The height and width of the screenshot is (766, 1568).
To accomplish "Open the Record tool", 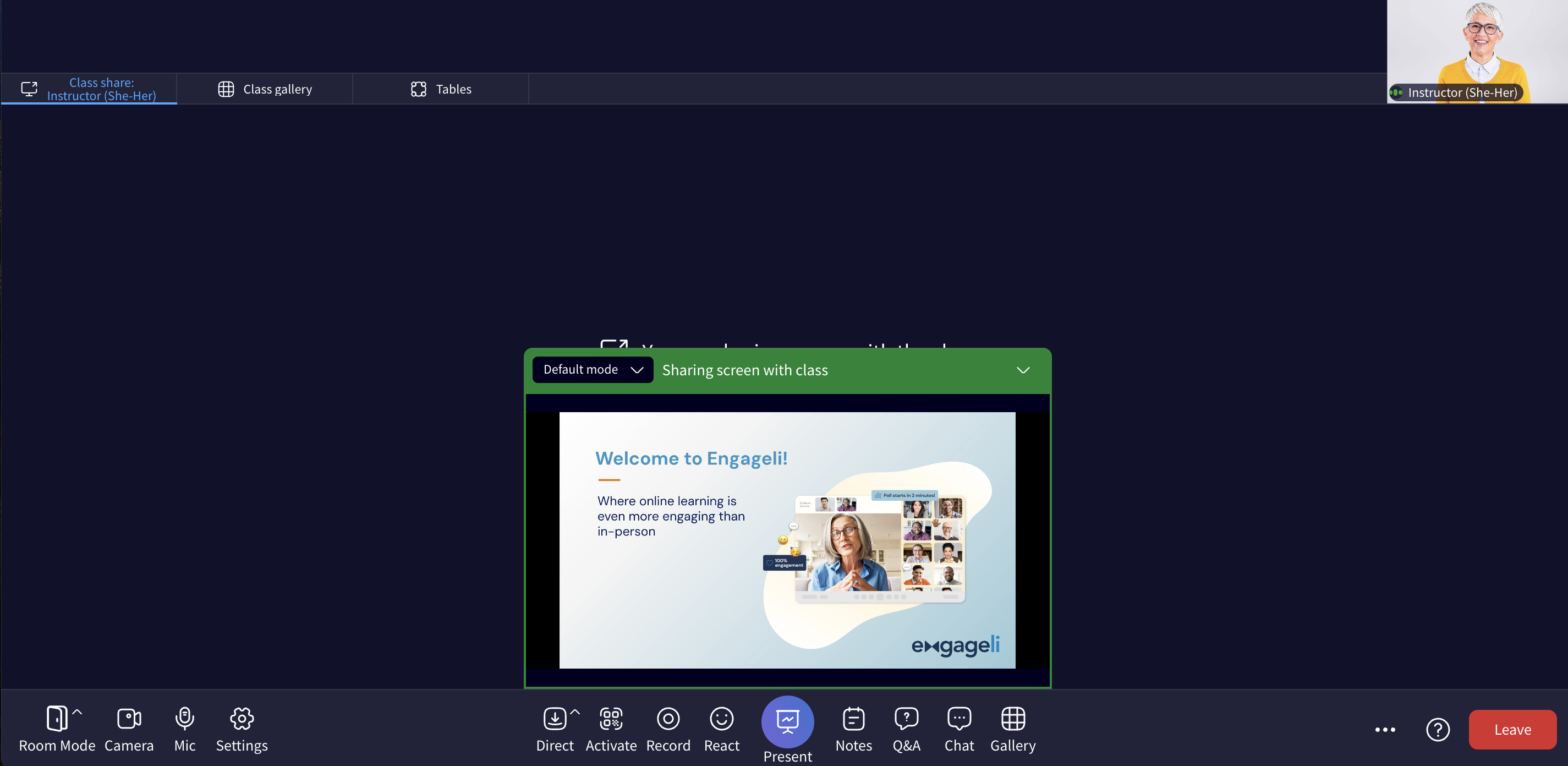I will click(x=668, y=728).
